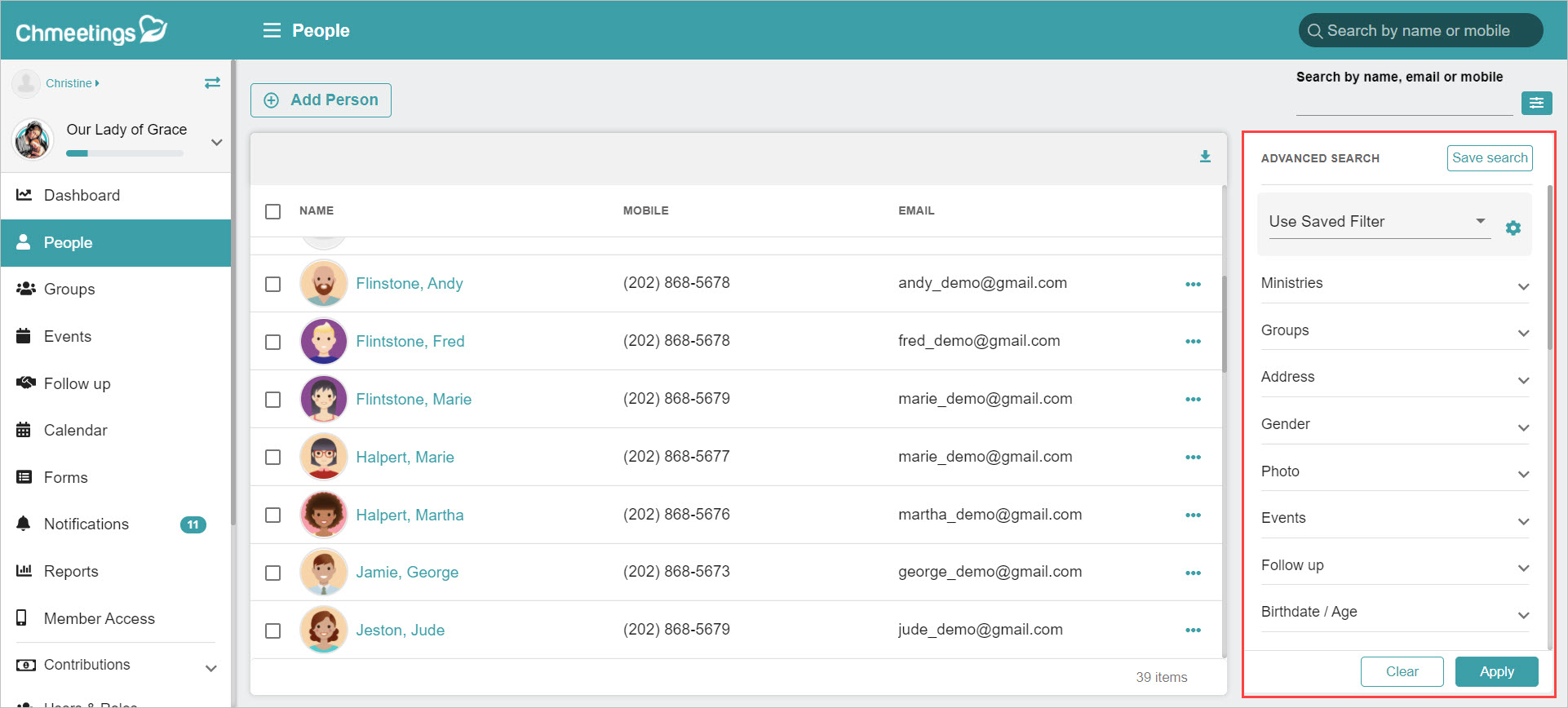This screenshot has height=708, width=1568.
Task: Click the Add Person button
Action: pyautogui.click(x=321, y=100)
